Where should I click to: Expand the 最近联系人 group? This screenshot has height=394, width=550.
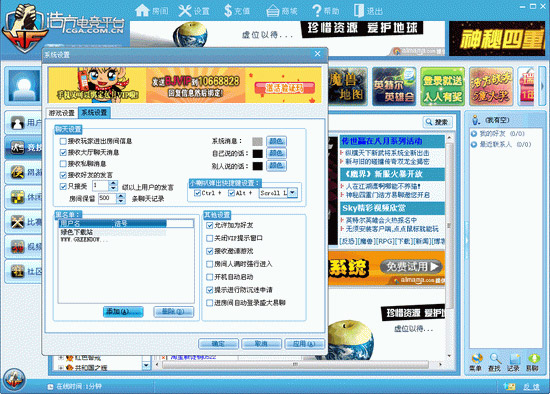tap(474, 144)
